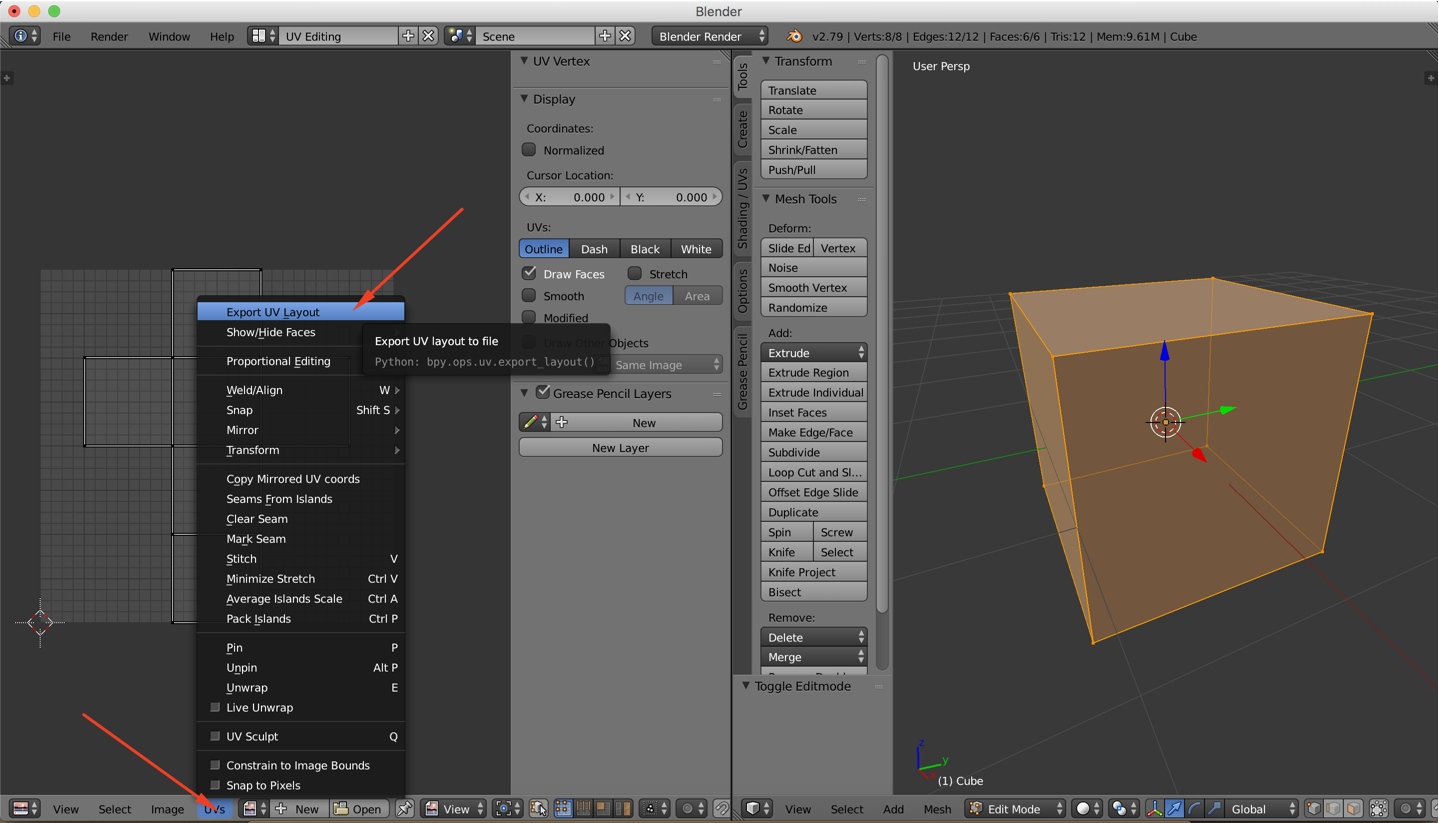The width and height of the screenshot is (1439, 823).
Task: Click the image browse icon beside New
Action: click(x=255, y=808)
